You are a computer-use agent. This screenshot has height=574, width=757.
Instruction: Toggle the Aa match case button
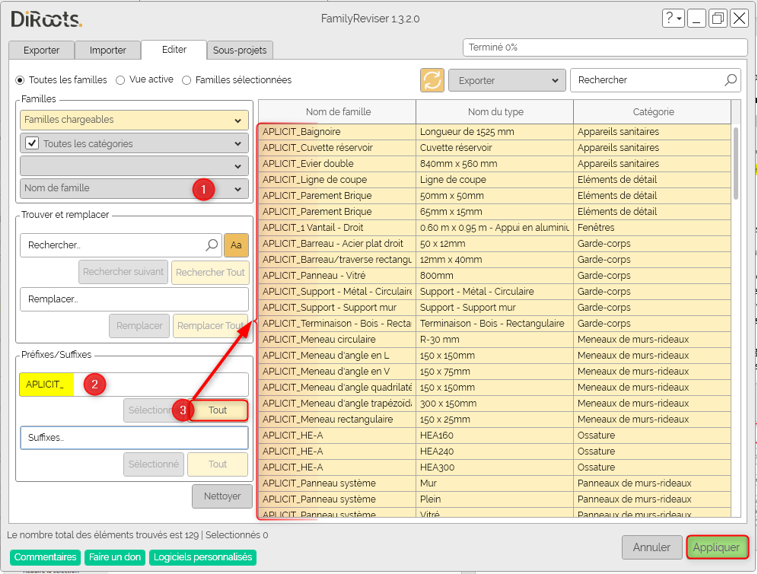click(236, 245)
